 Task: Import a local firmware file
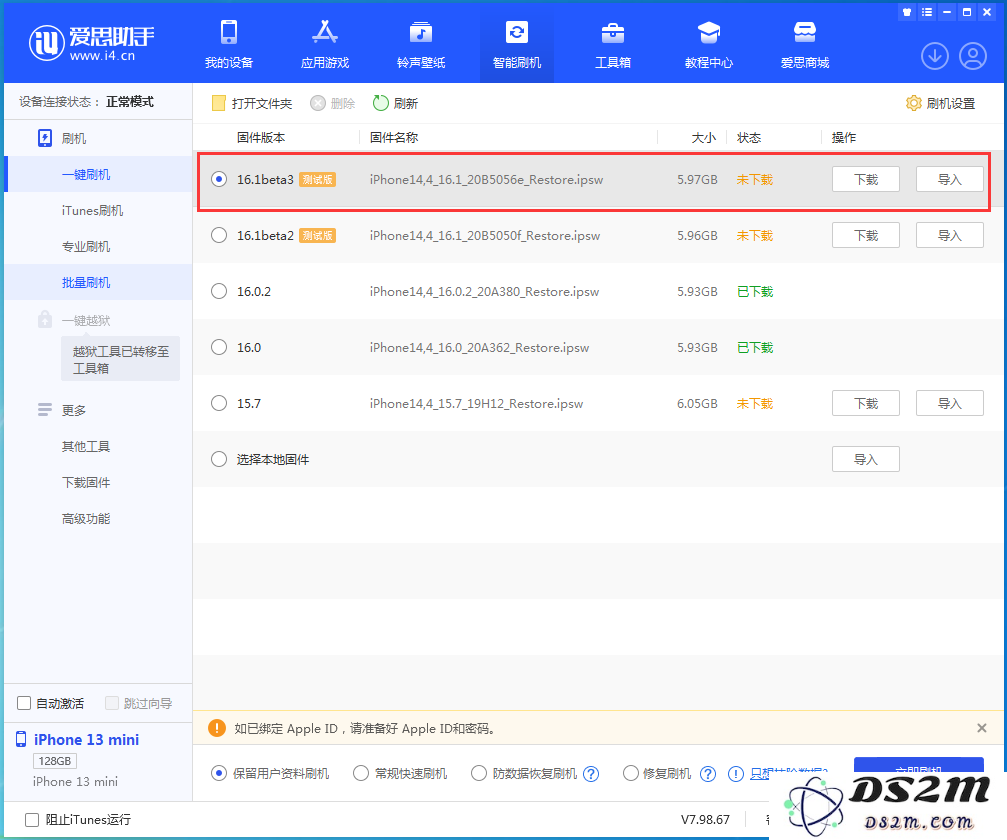pyautogui.click(x=866, y=459)
